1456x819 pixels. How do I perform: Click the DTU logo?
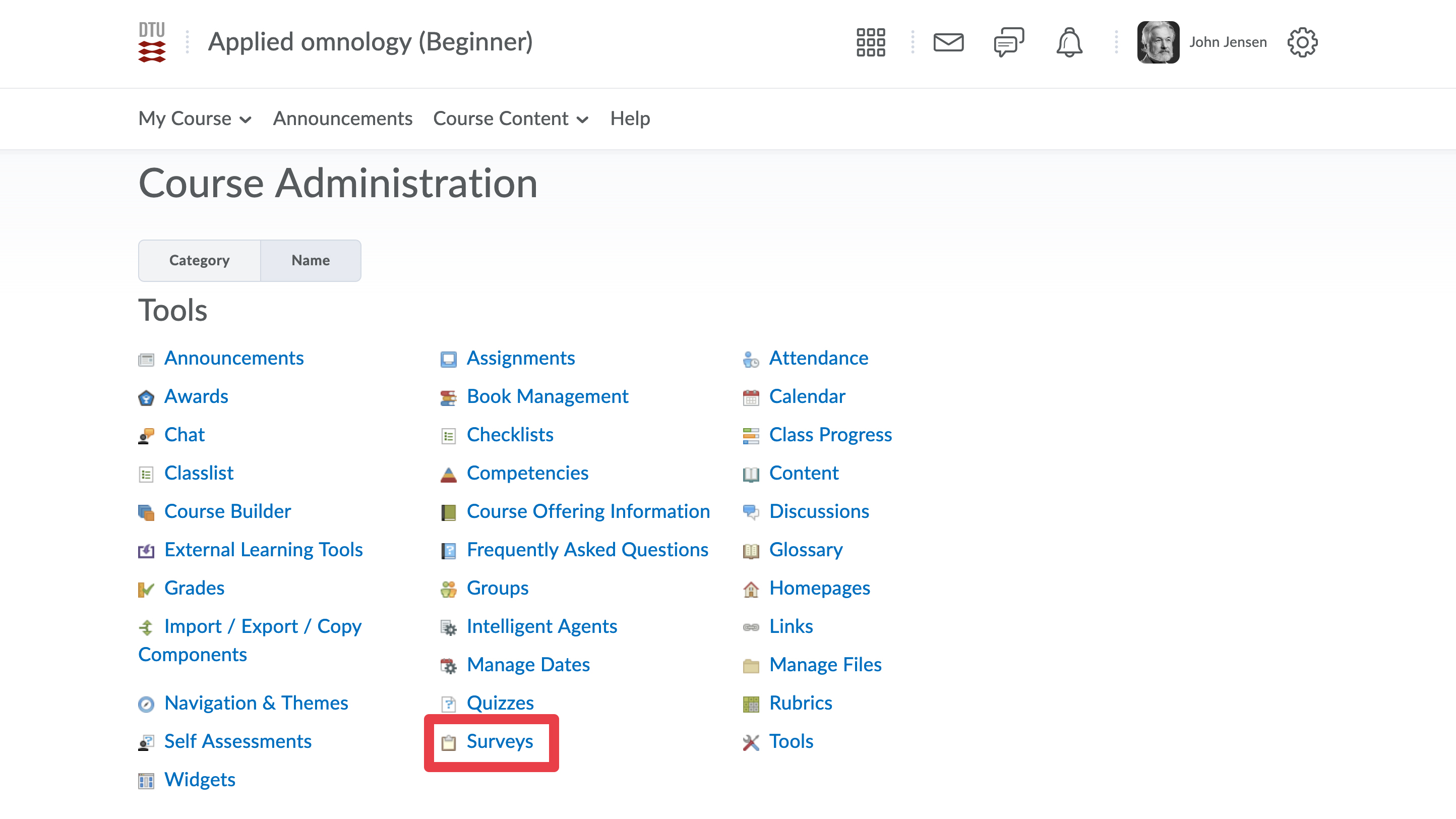pos(152,42)
